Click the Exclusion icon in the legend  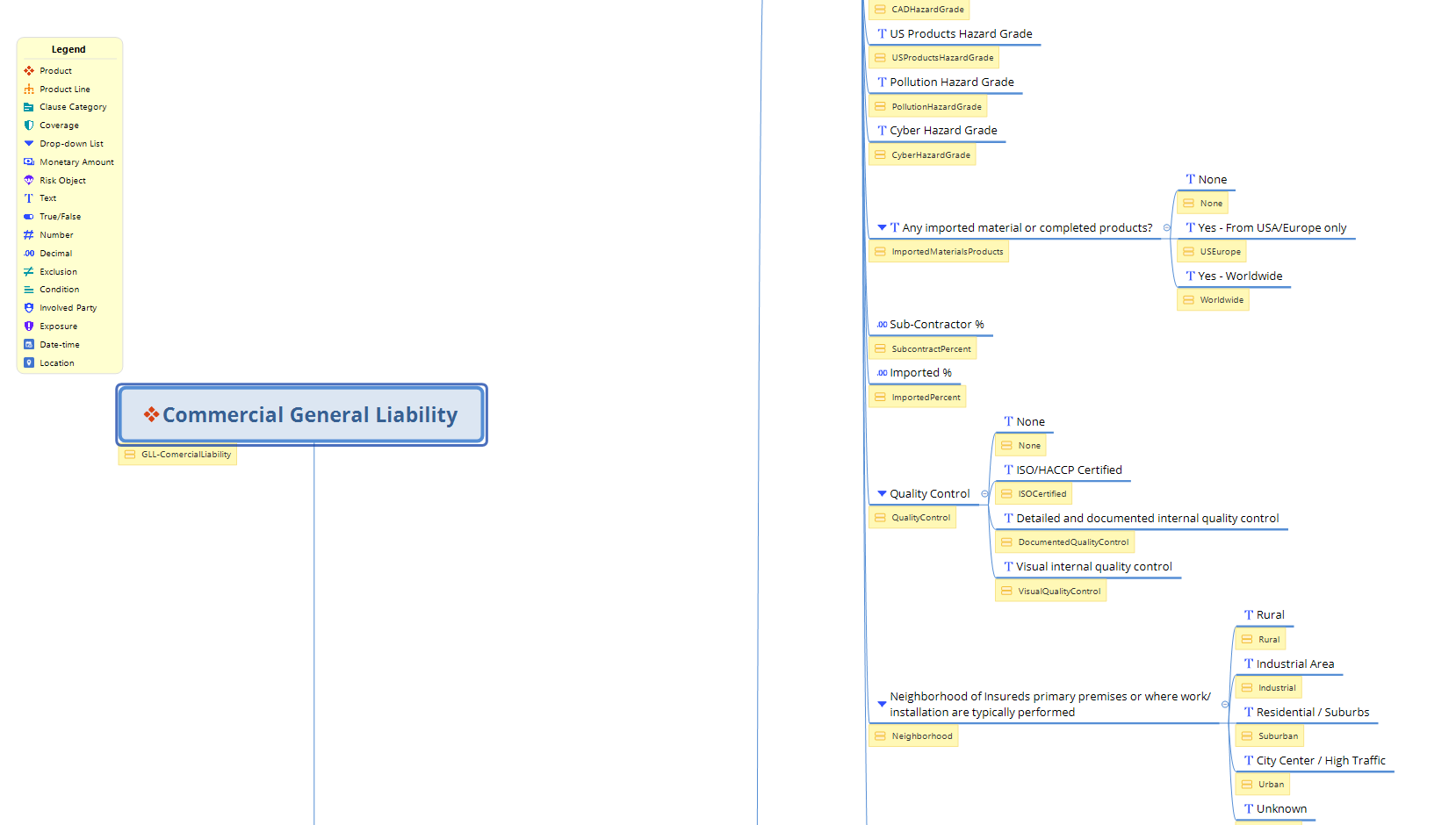29,271
